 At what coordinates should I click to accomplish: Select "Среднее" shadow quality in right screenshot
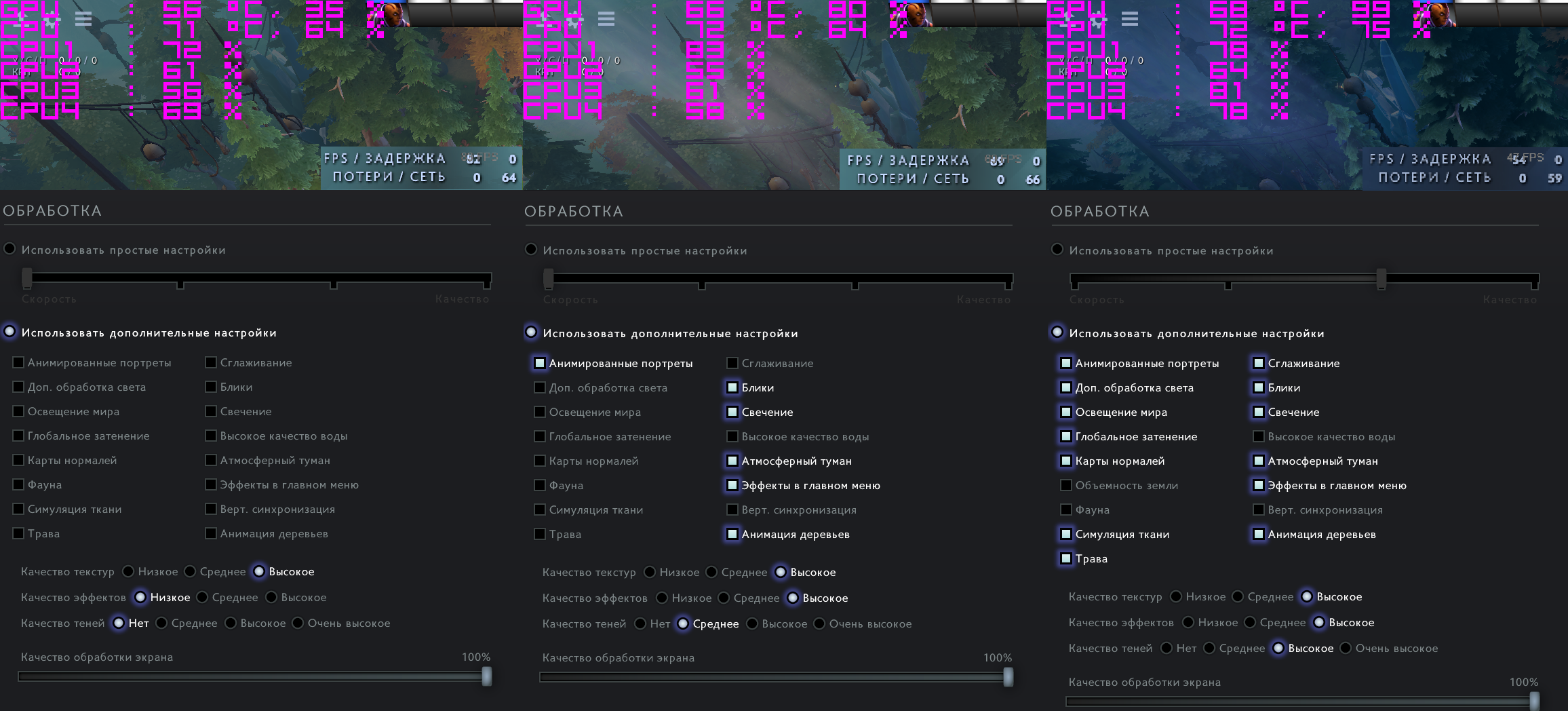tap(1209, 649)
